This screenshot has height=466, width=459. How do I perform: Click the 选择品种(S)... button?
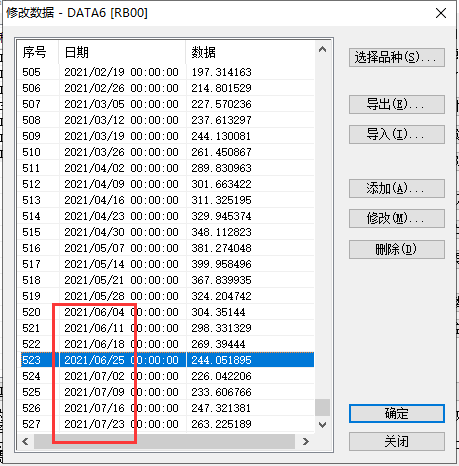click(x=397, y=57)
